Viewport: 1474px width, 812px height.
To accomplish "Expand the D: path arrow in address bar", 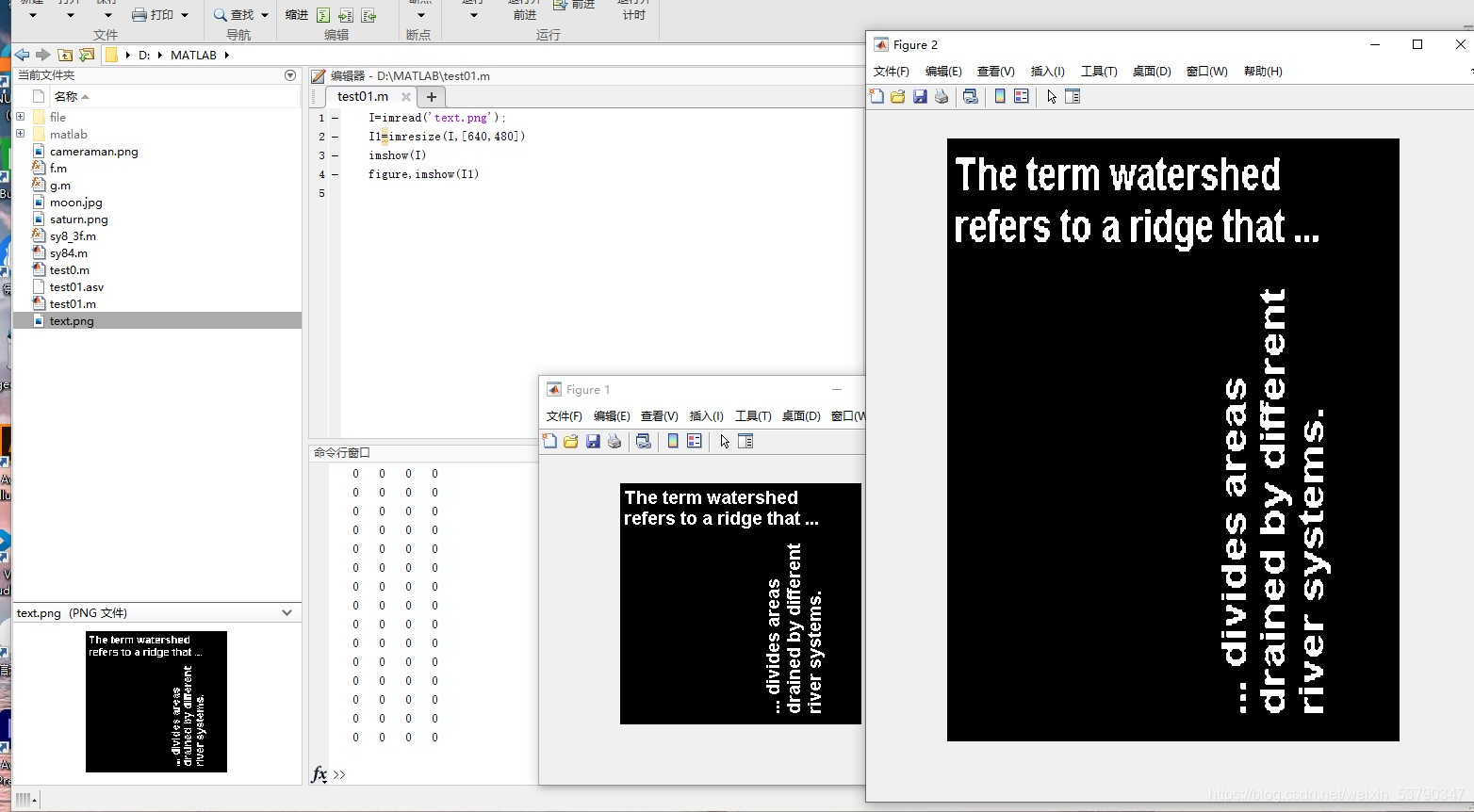I will tap(159, 55).
